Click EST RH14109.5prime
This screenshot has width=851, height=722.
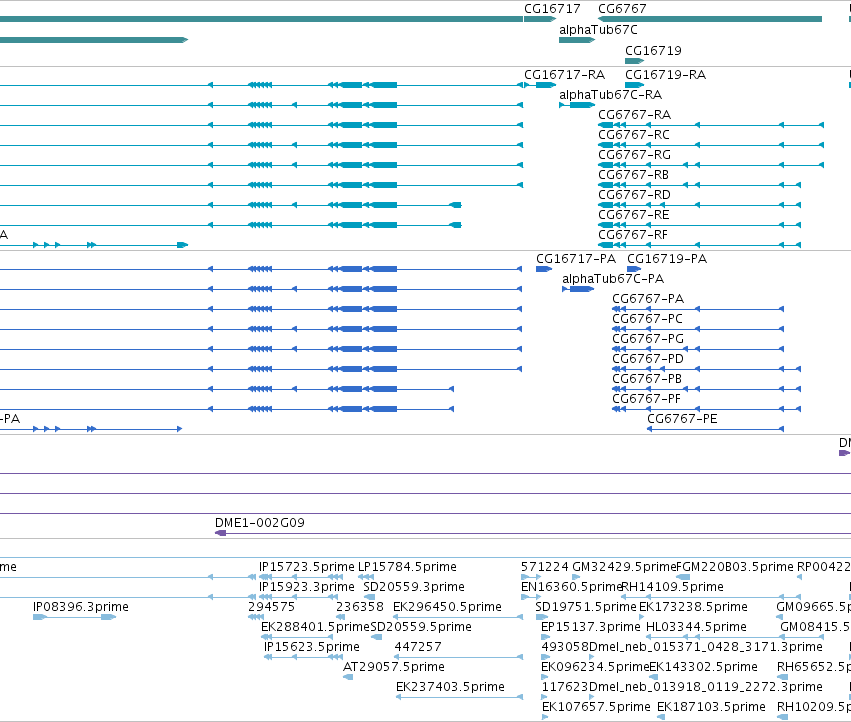672,587
